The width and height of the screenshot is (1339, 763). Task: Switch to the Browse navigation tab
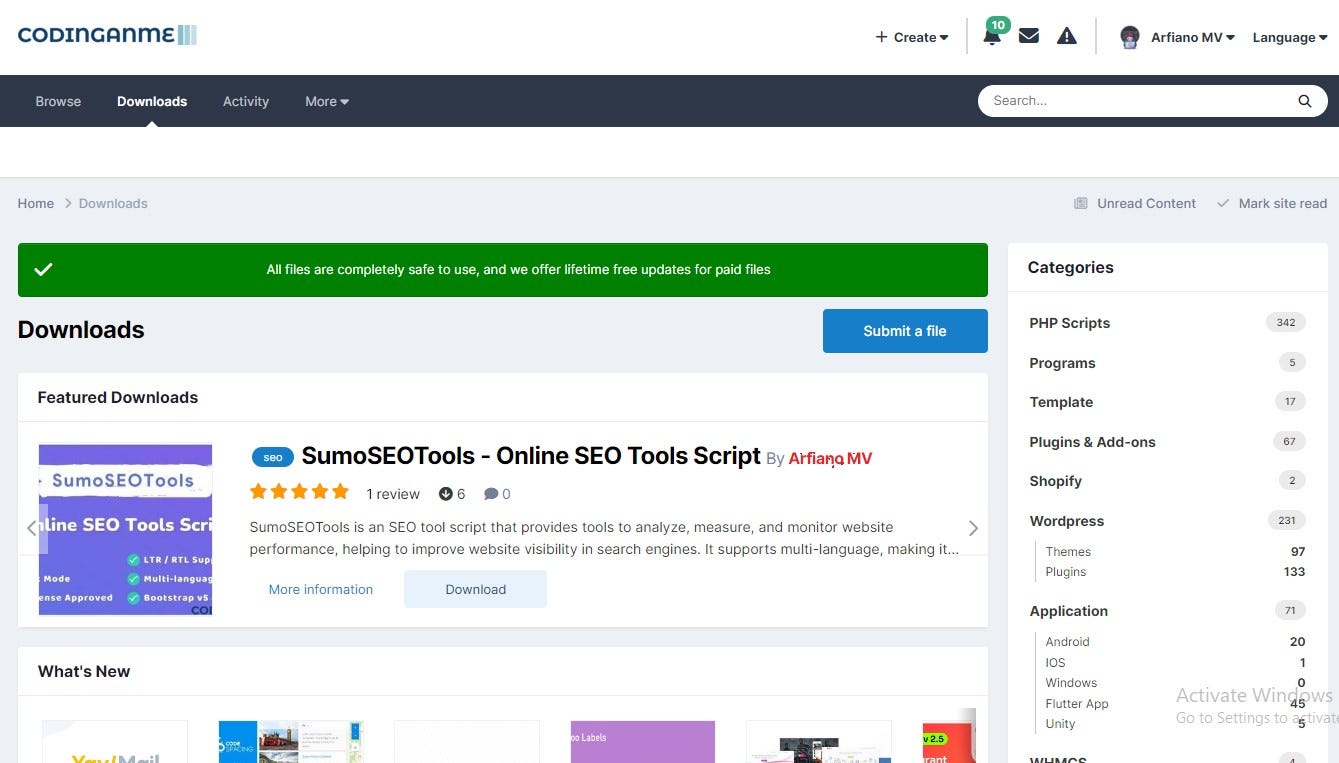tap(57, 101)
